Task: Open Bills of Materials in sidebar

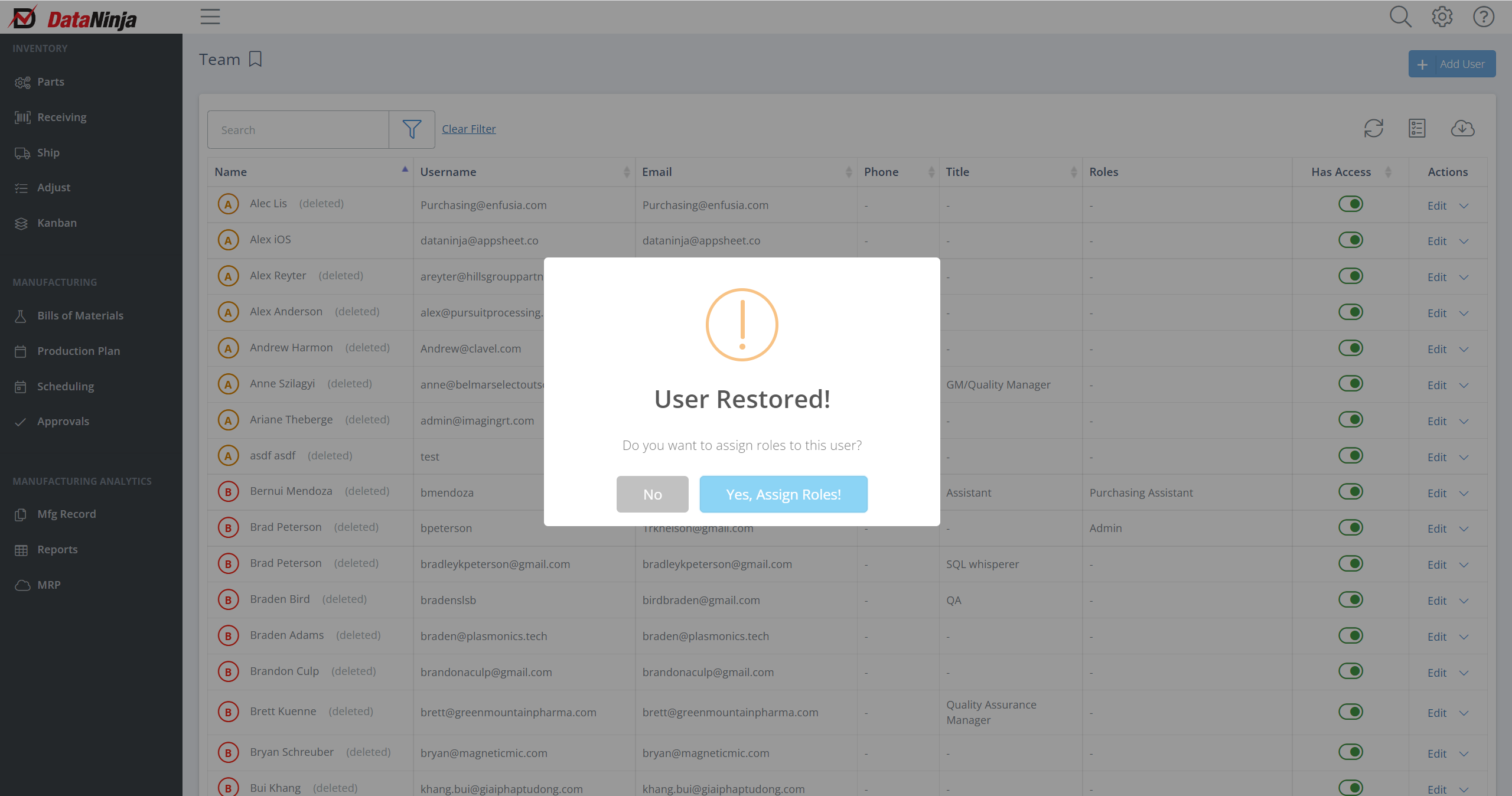Action: (80, 315)
